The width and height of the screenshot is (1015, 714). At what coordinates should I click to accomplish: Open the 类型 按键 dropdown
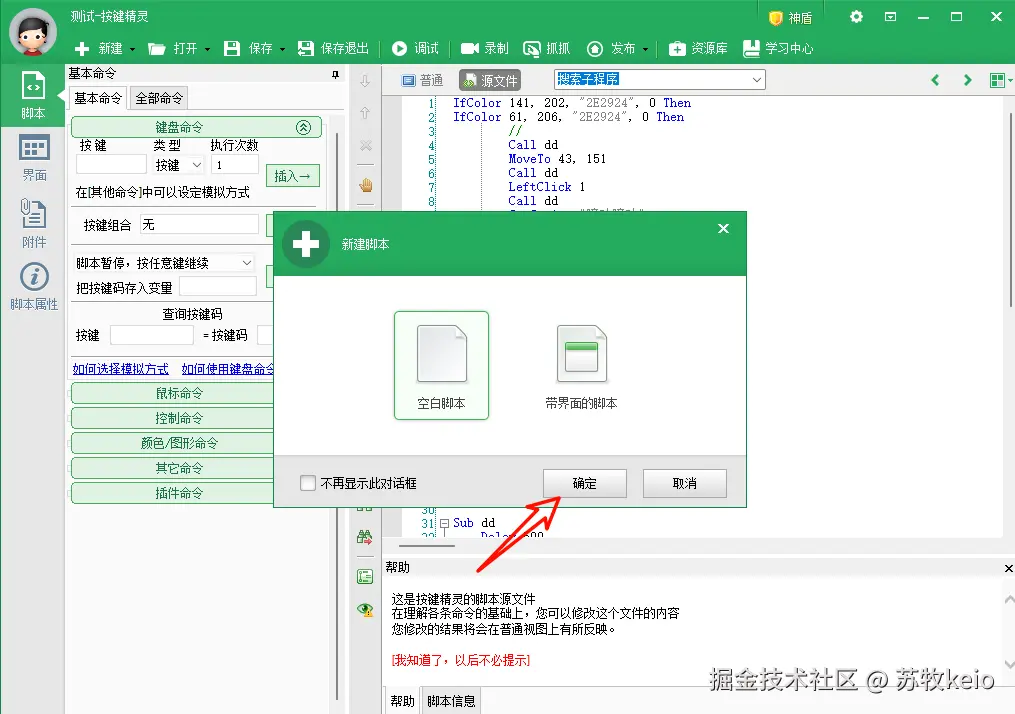[178, 165]
